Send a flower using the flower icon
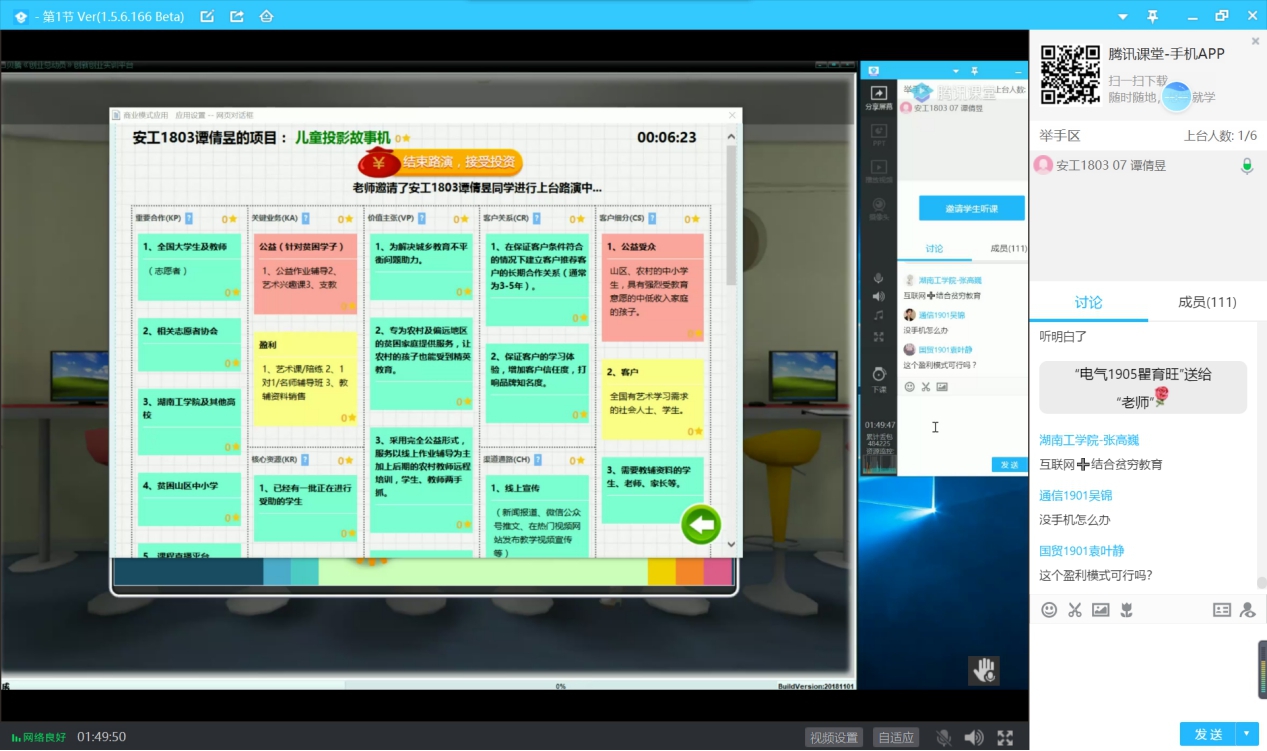 (x=1126, y=609)
